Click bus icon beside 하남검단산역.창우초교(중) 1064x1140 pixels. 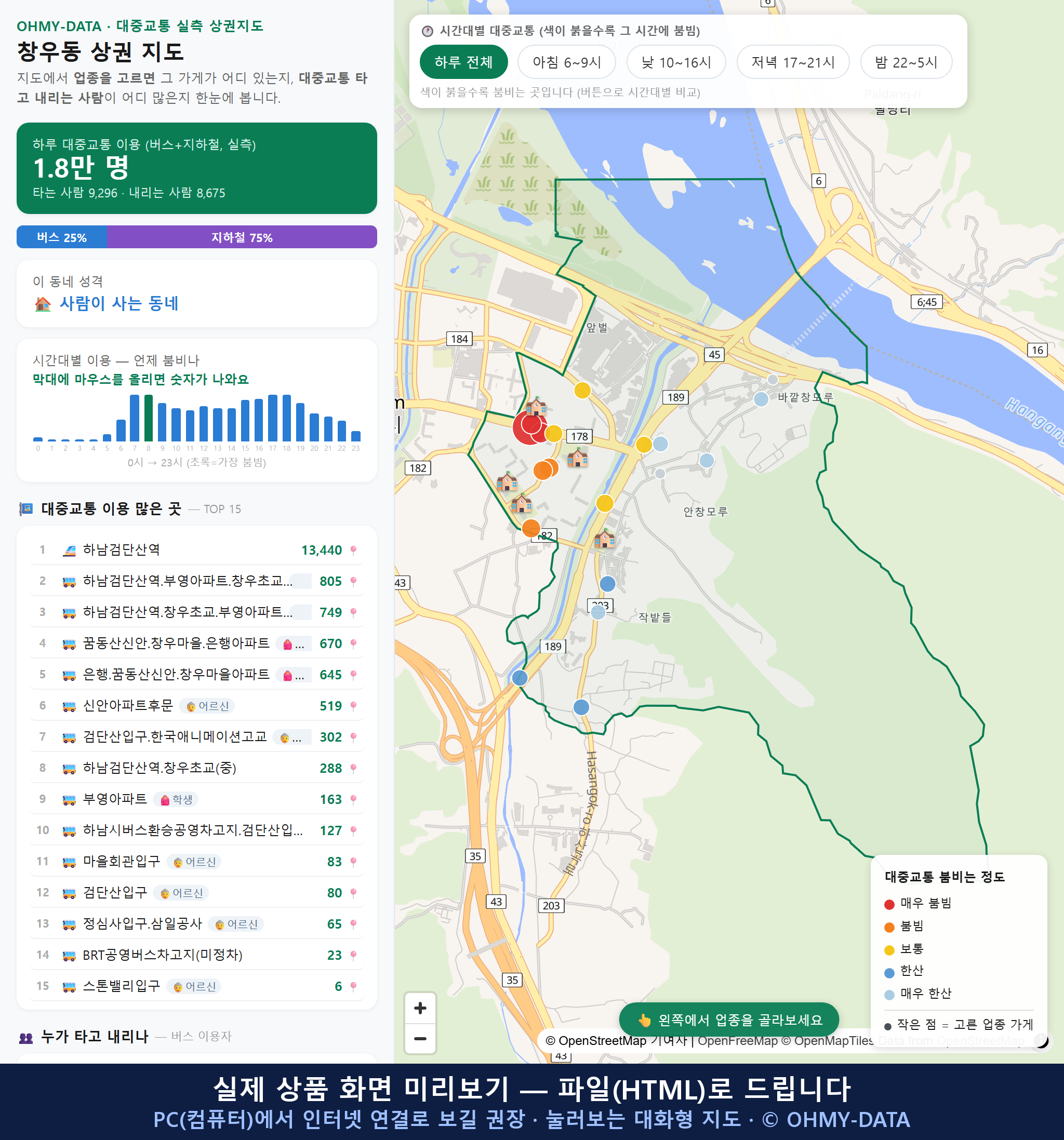coord(69,769)
